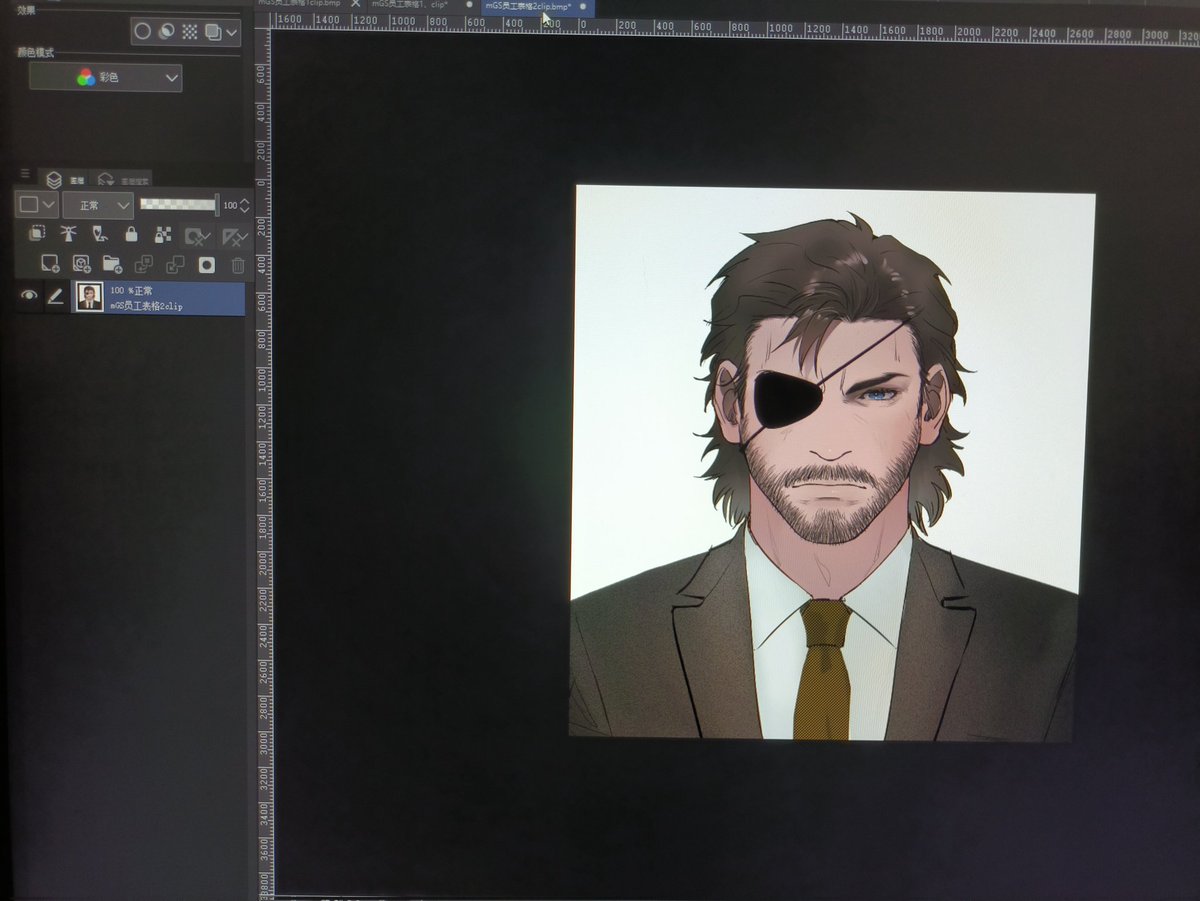This screenshot has height=901, width=1200.
Task: Select the layer name mGS员工表格2clip
Action: point(145,305)
